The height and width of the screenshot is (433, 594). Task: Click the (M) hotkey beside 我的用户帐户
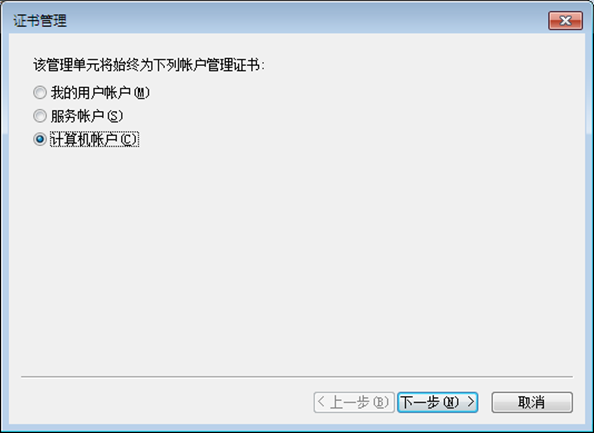click(x=142, y=93)
